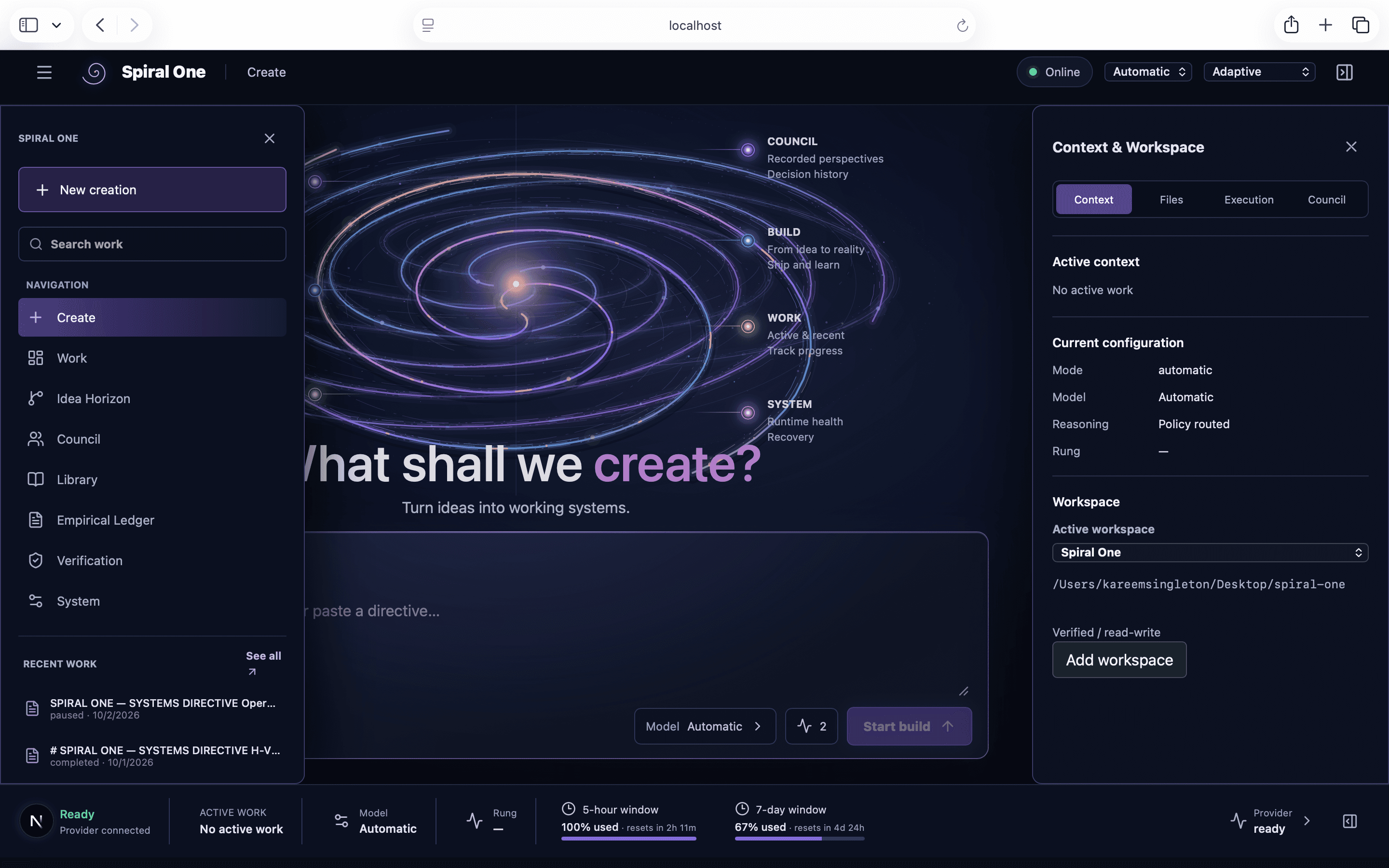Image resolution: width=1389 pixels, height=868 pixels.
Task: Select Create in navigation list
Action: pyautogui.click(x=152, y=317)
